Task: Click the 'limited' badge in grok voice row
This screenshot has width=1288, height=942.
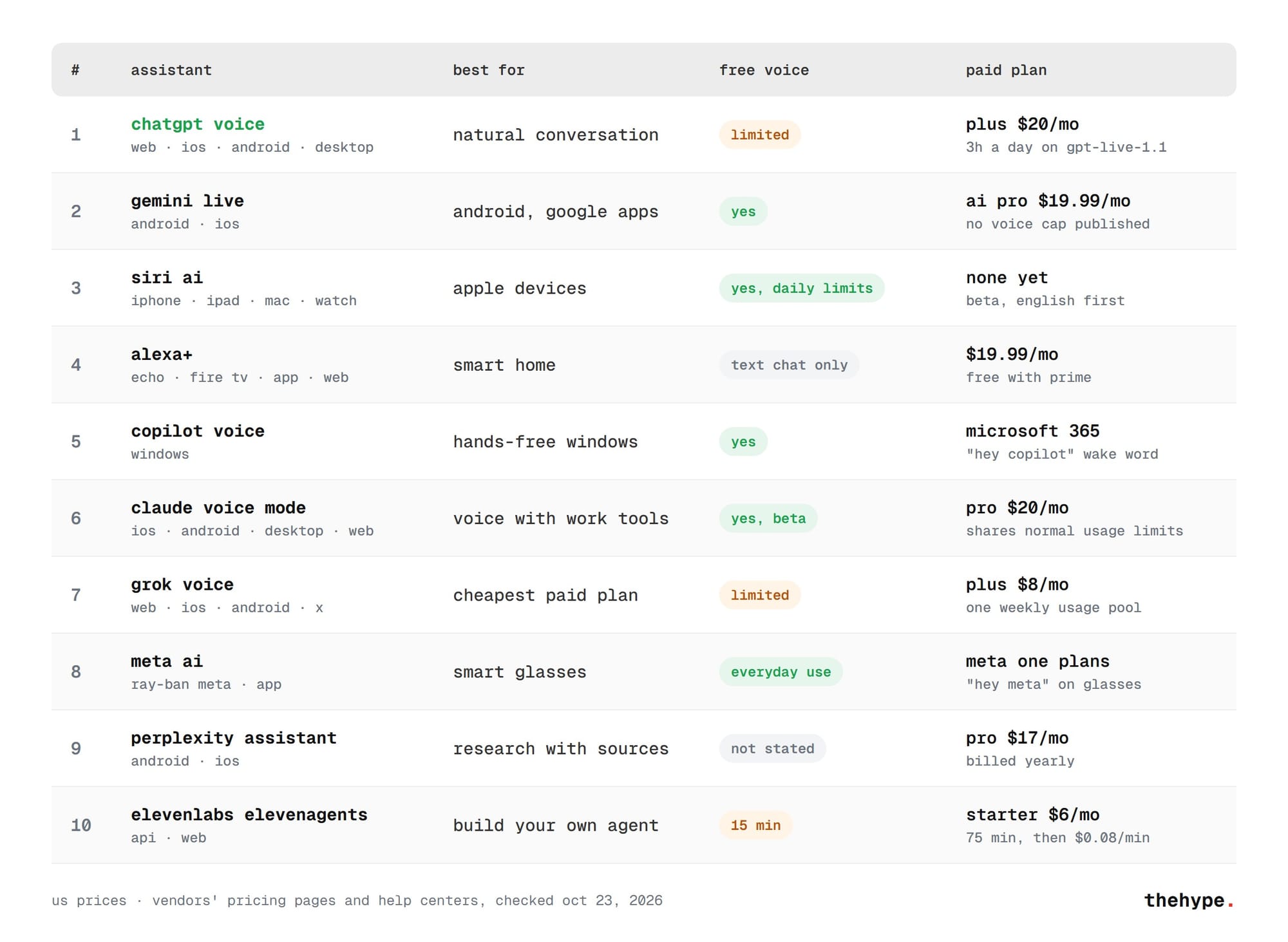Action: point(760,595)
